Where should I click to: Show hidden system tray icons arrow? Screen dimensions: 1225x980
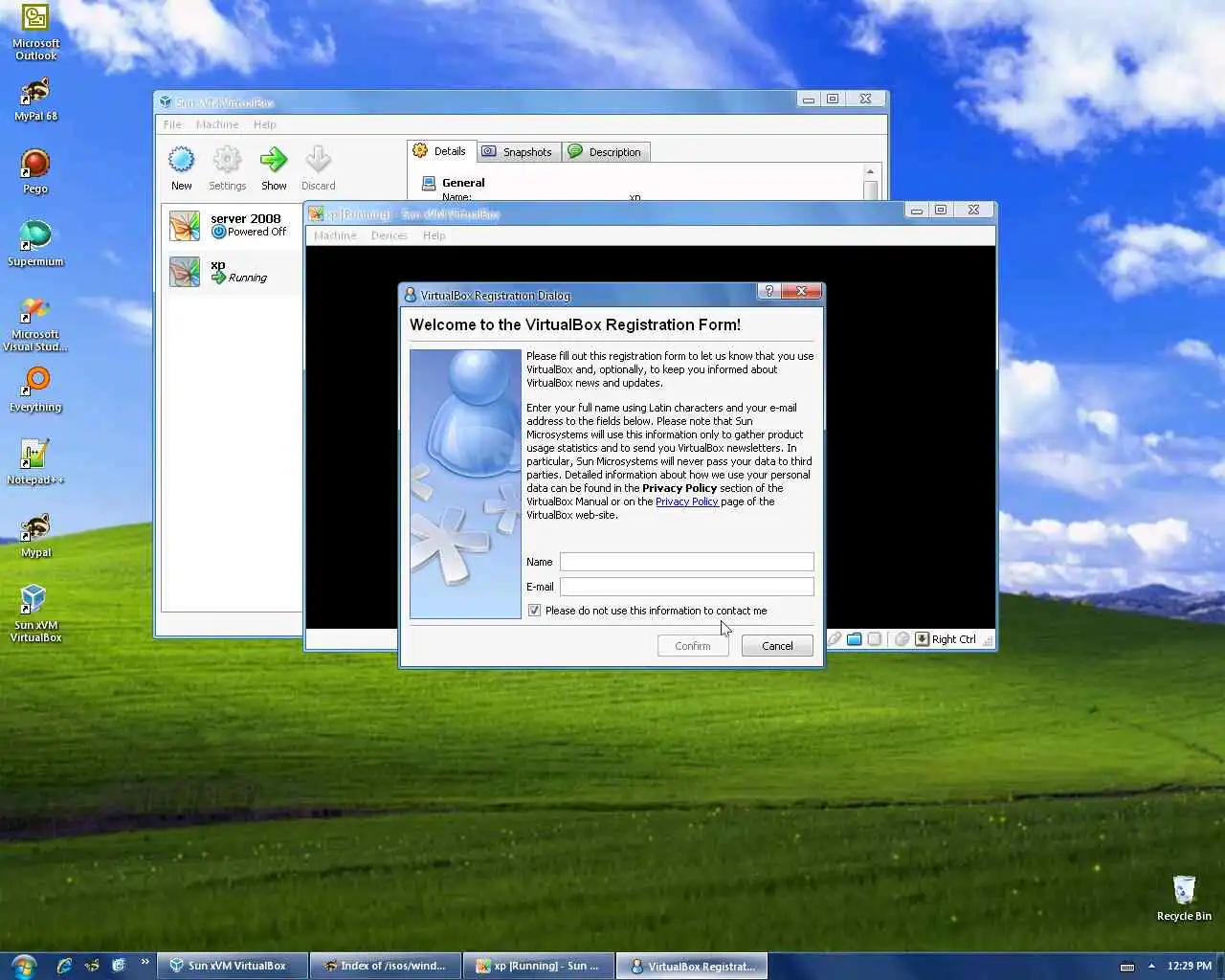pyautogui.click(x=1151, y=966)
